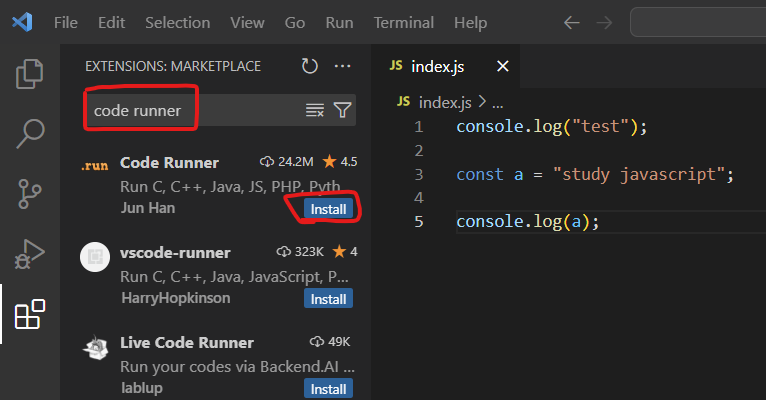Open the Explorer view in activity bar
Image resolution: width=766 pixels, height=400 pixels.
30,74
